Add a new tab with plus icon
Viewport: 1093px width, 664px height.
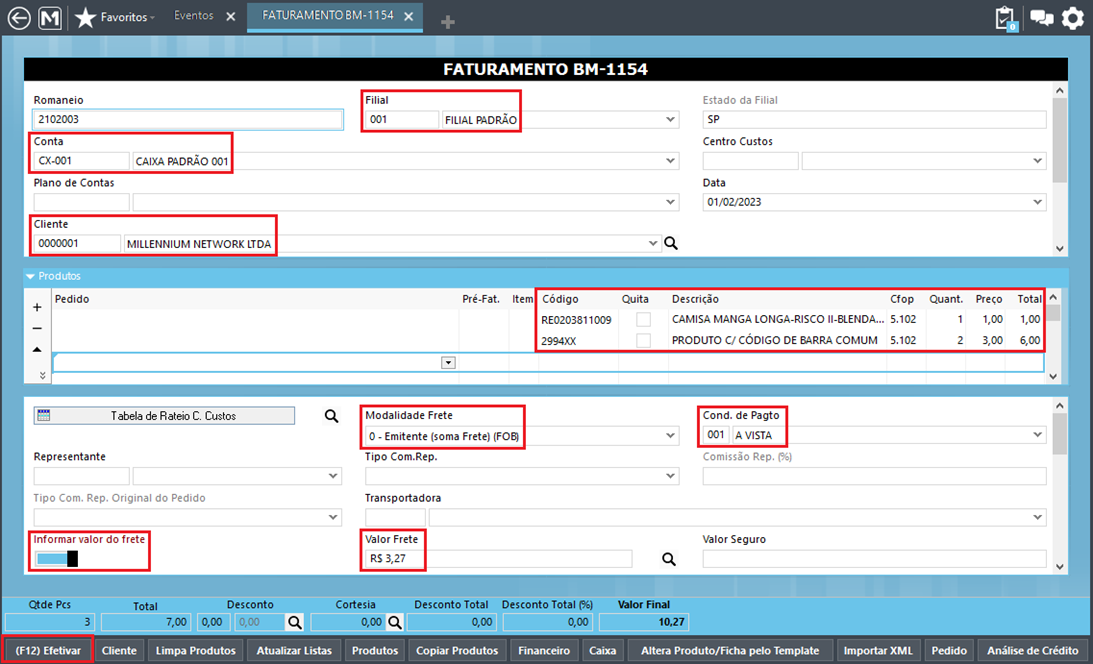click(x=448, y=22)
